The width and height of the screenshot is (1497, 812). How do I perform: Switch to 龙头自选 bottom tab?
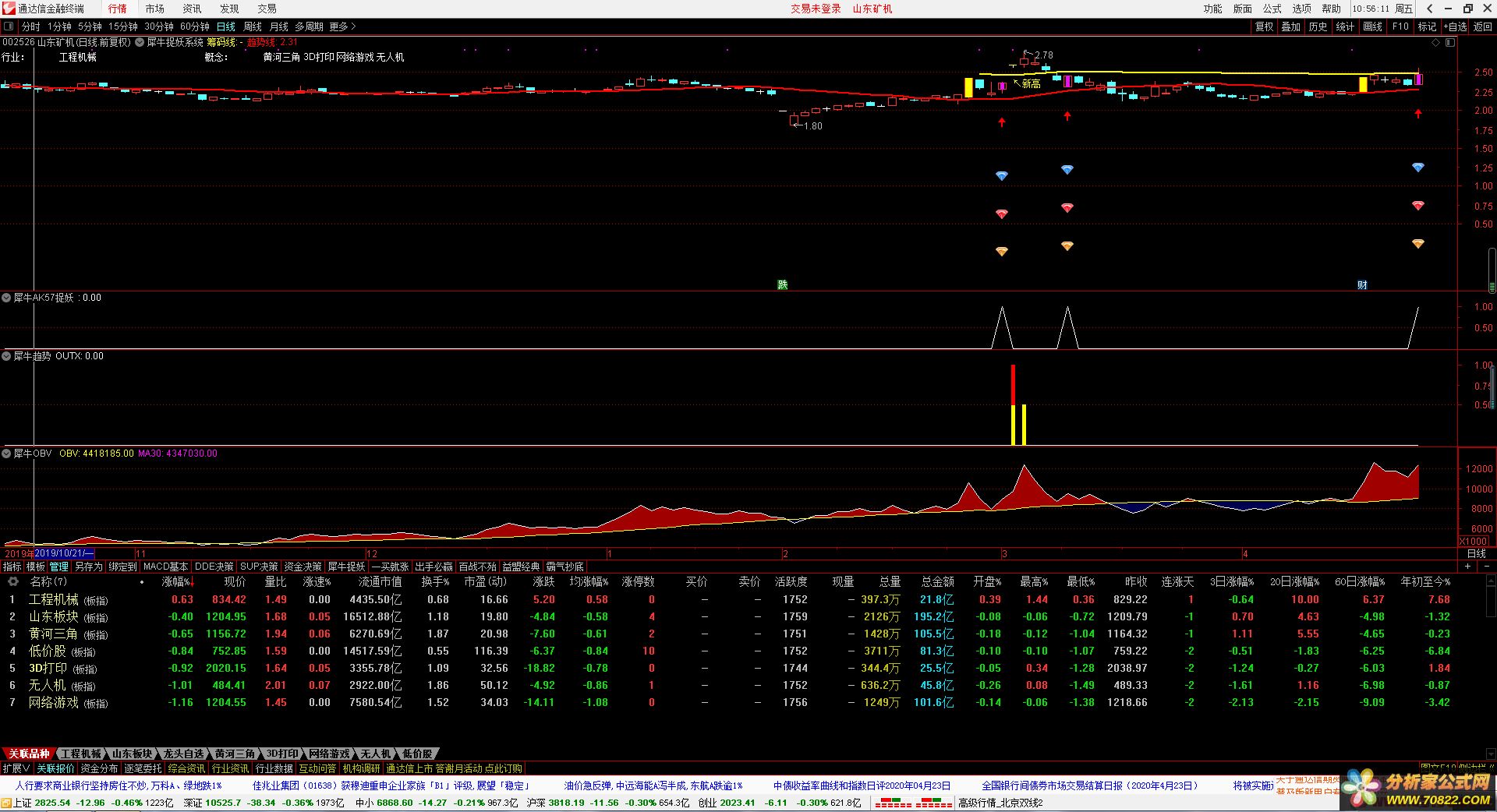click(183, 754)
